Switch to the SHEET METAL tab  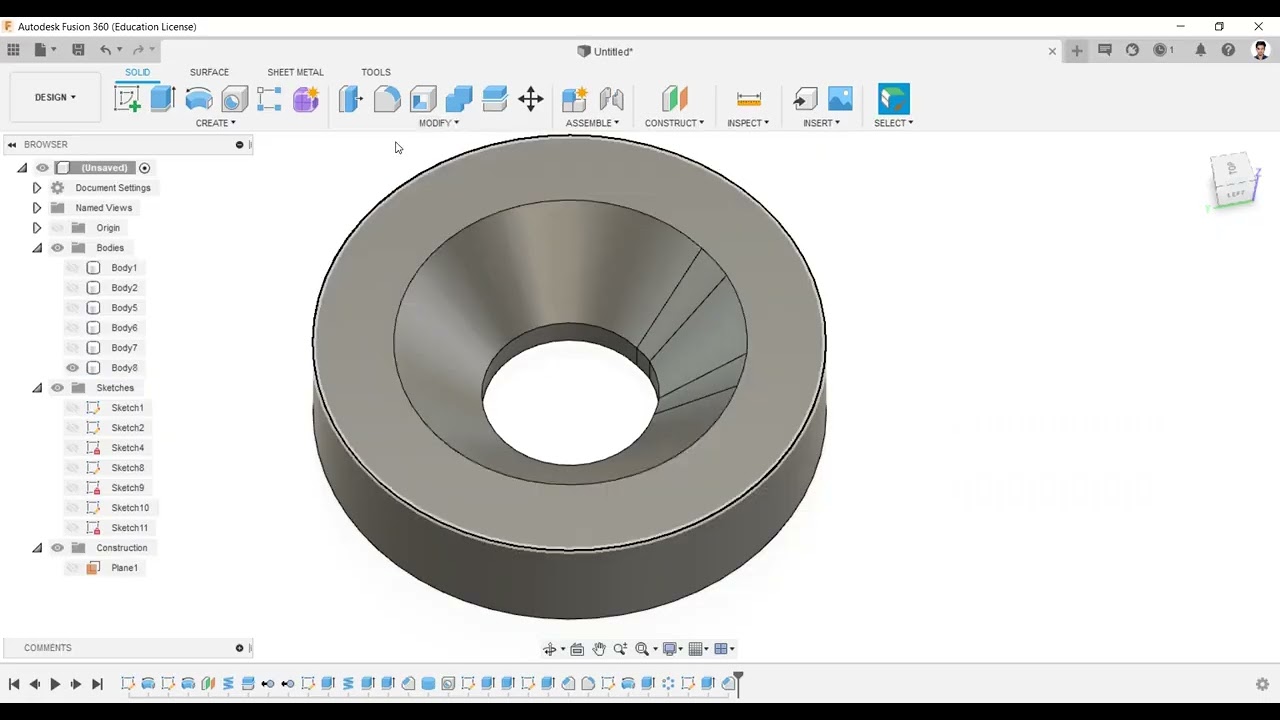(x=295, y=72)
